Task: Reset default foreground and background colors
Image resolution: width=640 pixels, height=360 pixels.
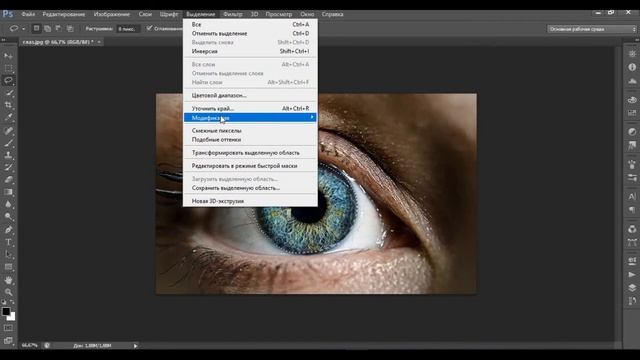Action: (x=4, y=302)
